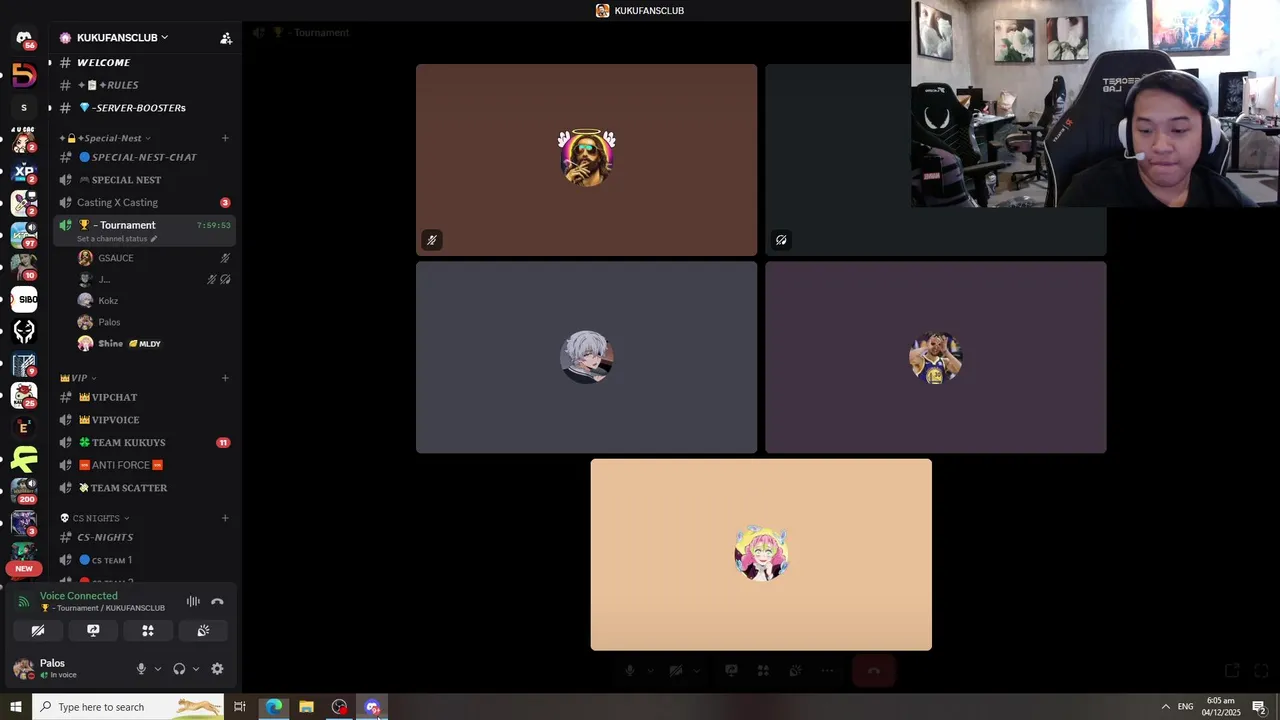Viewport: 1280px width, 720px height.
Task: Open Task View on the taskbar
Action: tap(240, 707)
